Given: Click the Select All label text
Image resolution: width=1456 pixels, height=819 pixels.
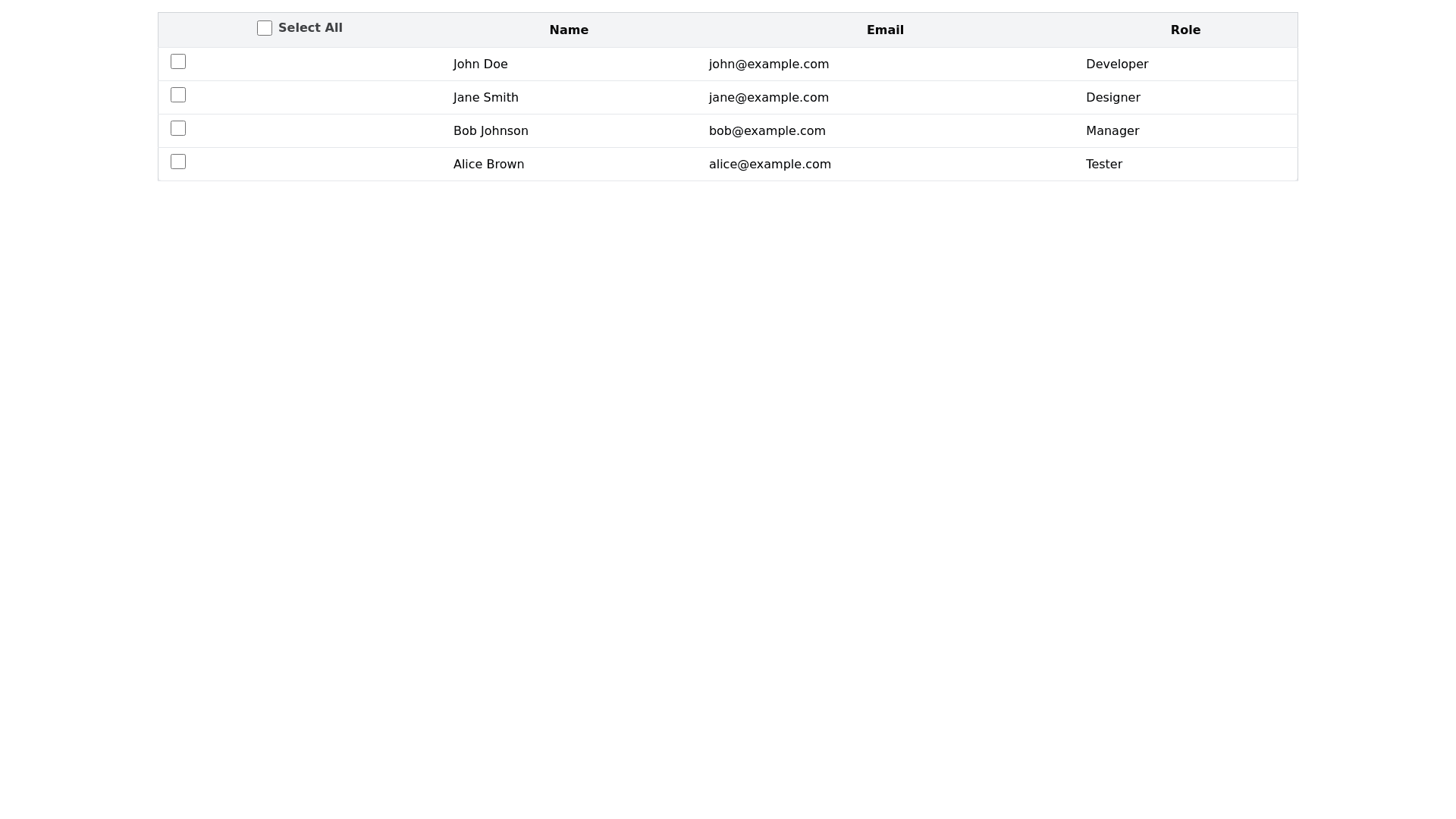Looking at the screenshot, I should click(x=310, y=28).
